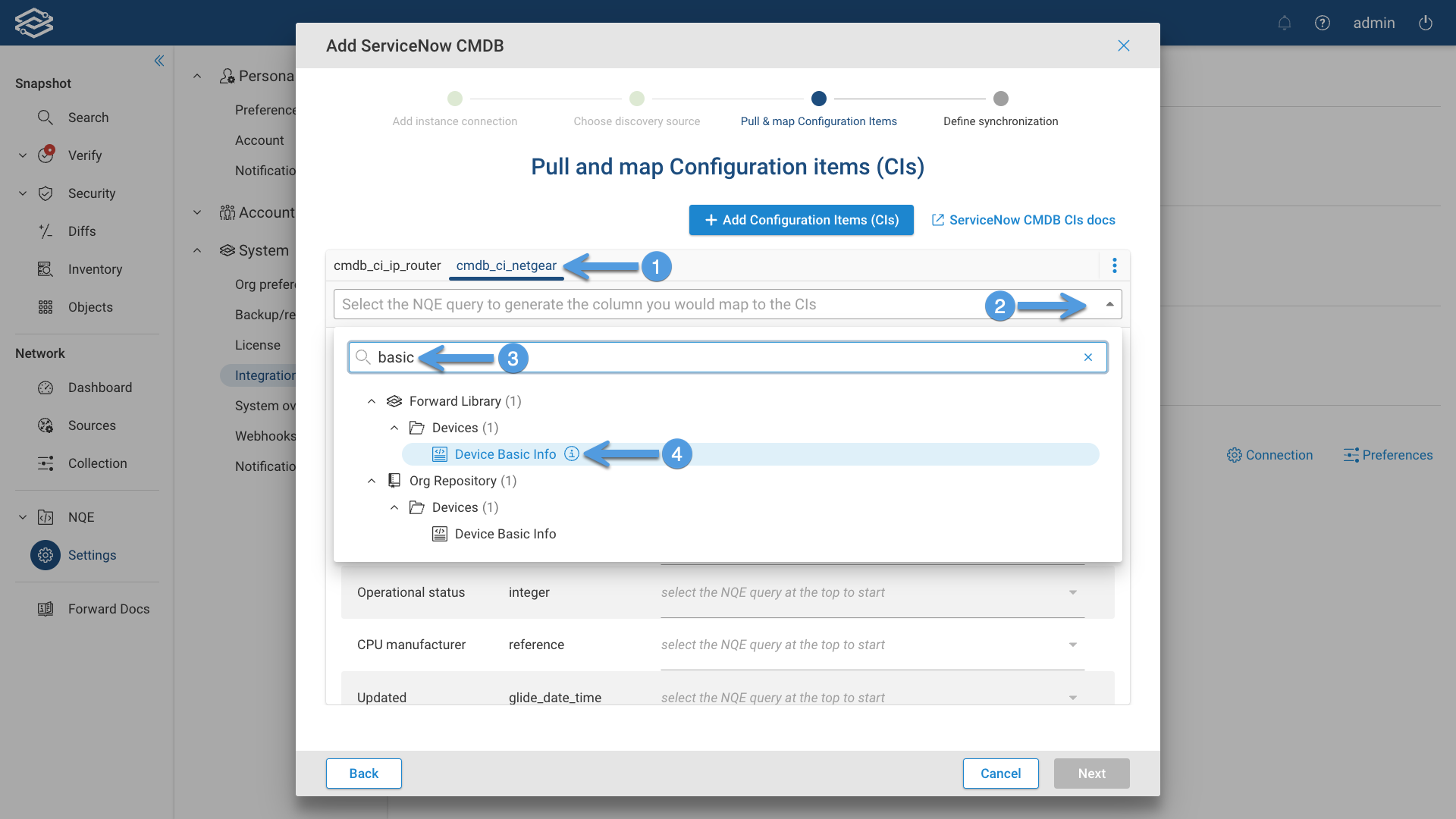The height and width of the screenshot is (819, 1456).
Task: Open the Objects panel
Action: 90,307
